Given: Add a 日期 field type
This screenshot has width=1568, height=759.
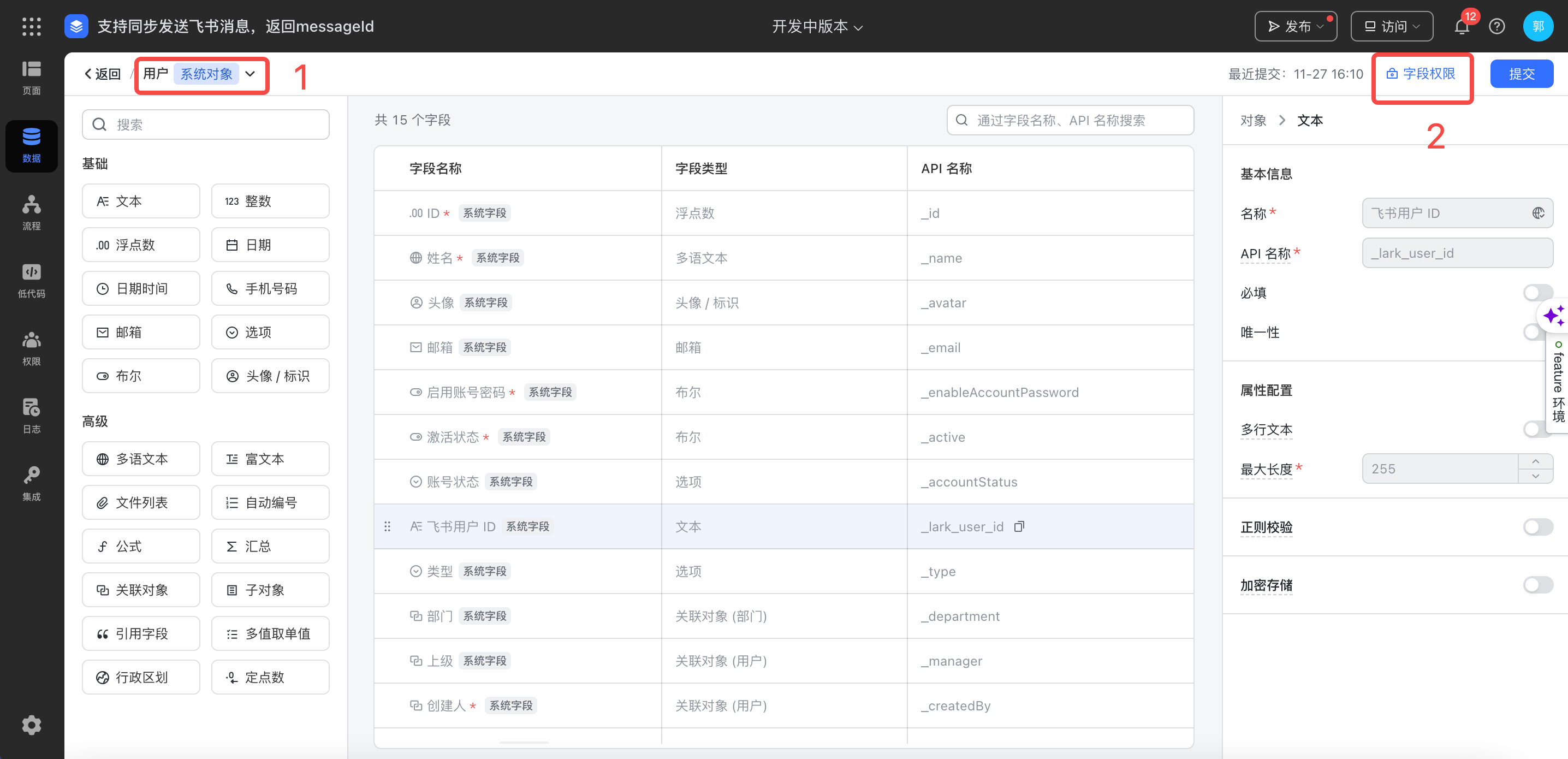Looking at the screenshot, I should tap(270, 245).
